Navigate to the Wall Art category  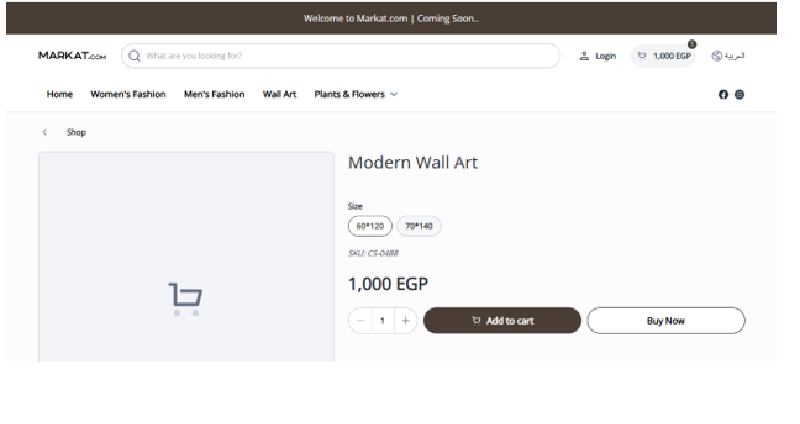coord(279,95)
